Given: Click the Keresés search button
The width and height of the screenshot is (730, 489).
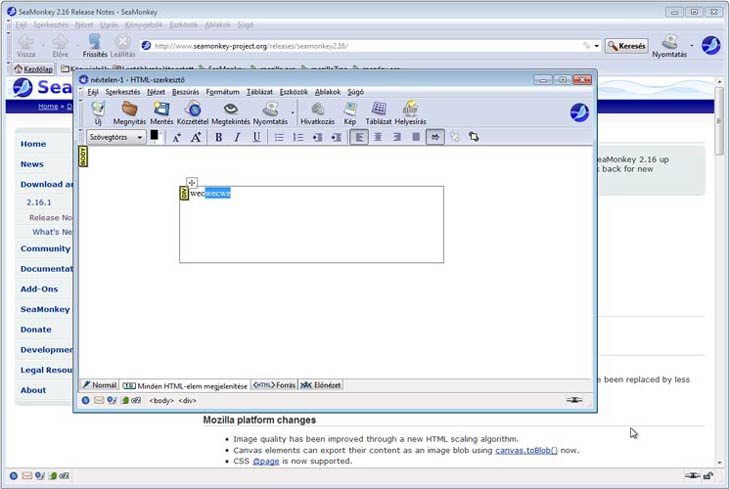Looking at the screenshot, I should pyautogui.click(x=626, y=46).
